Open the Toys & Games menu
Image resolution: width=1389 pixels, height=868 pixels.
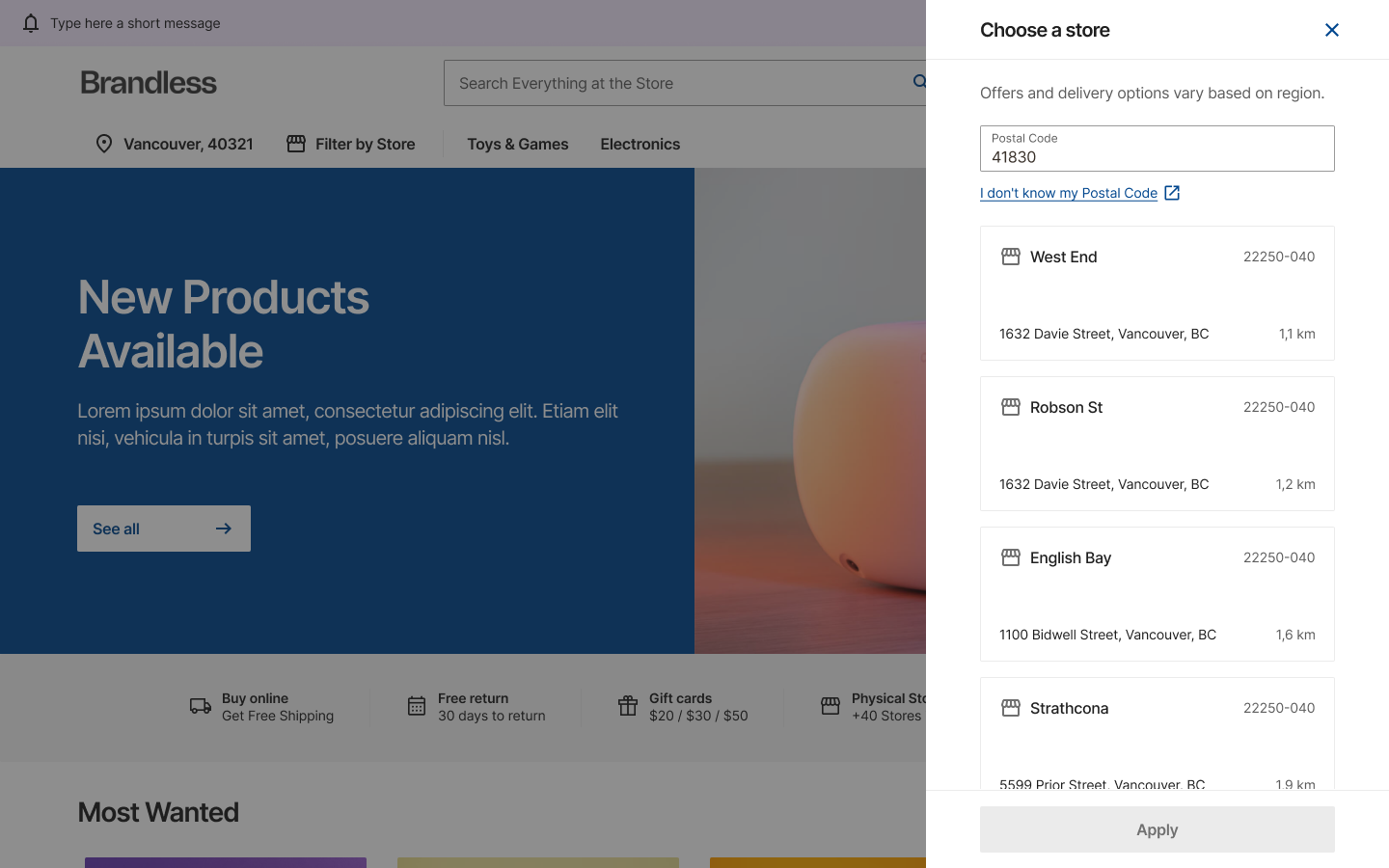tap(518, 144)
